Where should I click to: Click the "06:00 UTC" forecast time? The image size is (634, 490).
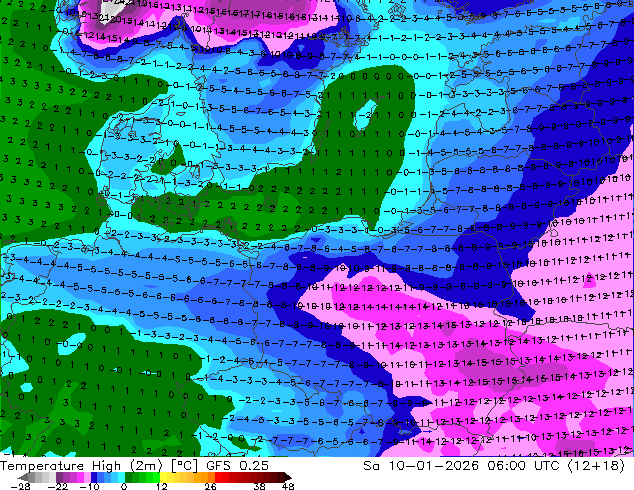(x=523, y=466)
